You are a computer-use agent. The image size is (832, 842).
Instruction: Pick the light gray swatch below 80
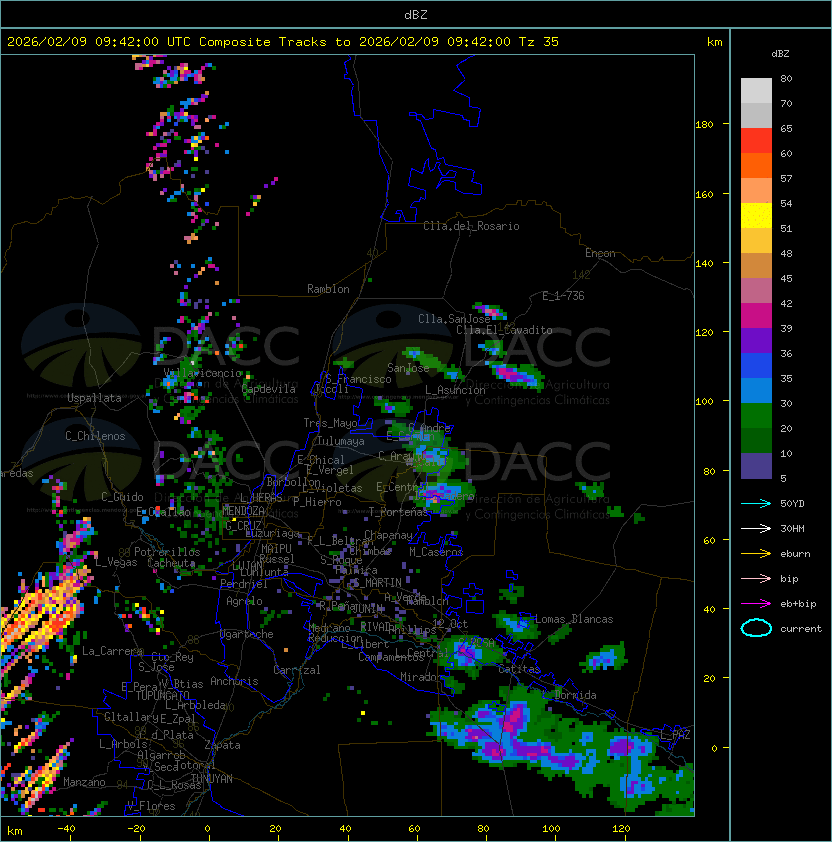coord(756,90)
